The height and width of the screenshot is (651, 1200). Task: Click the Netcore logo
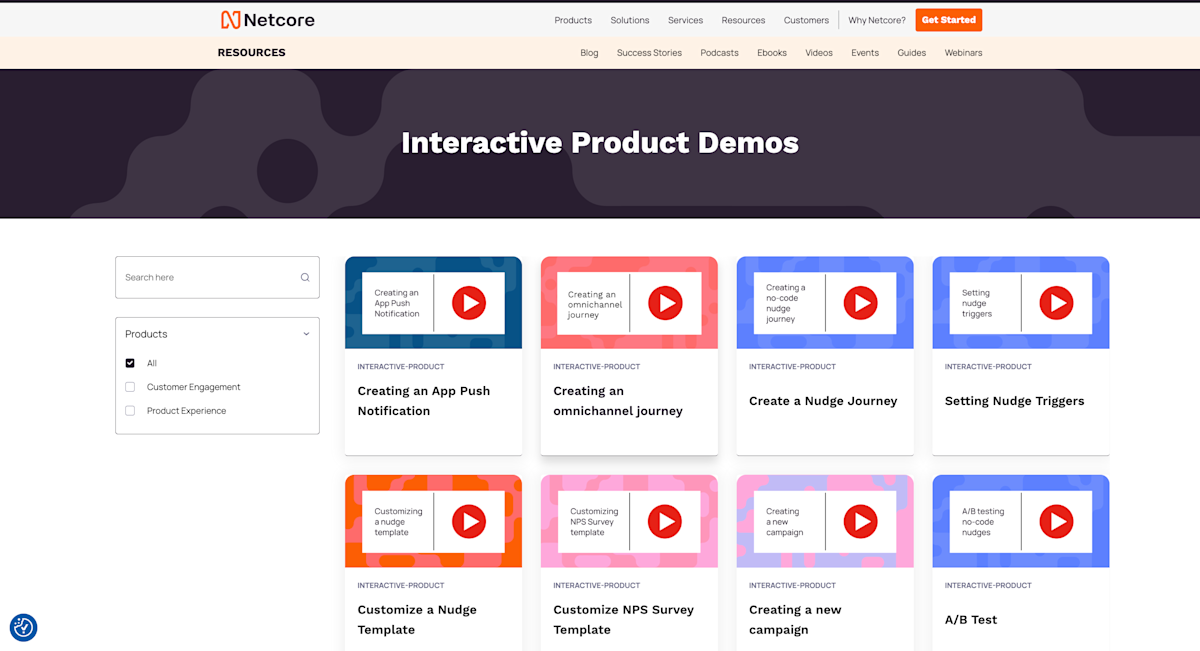point(267,20)
